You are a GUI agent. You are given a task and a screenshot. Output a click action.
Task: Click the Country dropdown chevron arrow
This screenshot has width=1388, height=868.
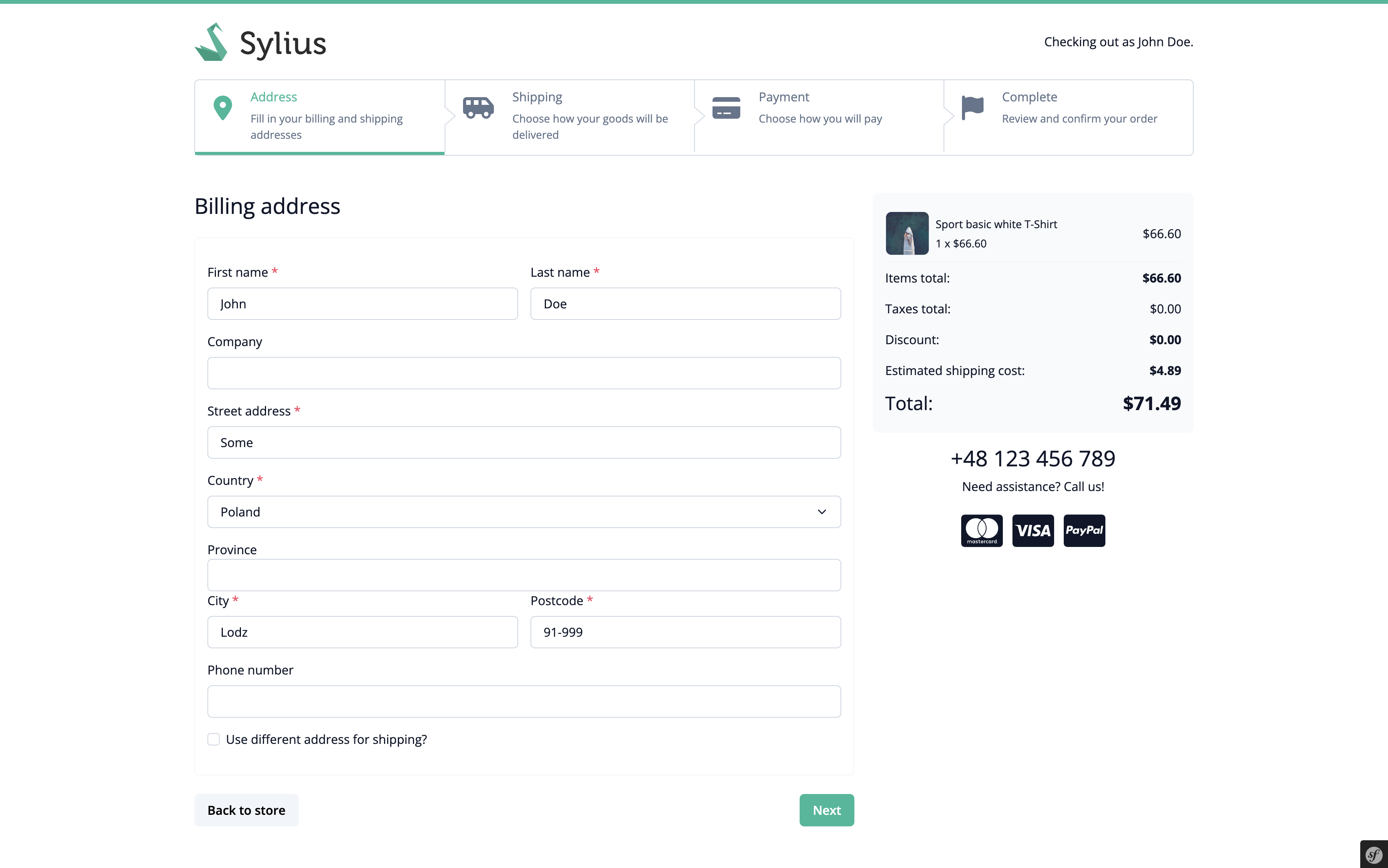tap(822, 512)
